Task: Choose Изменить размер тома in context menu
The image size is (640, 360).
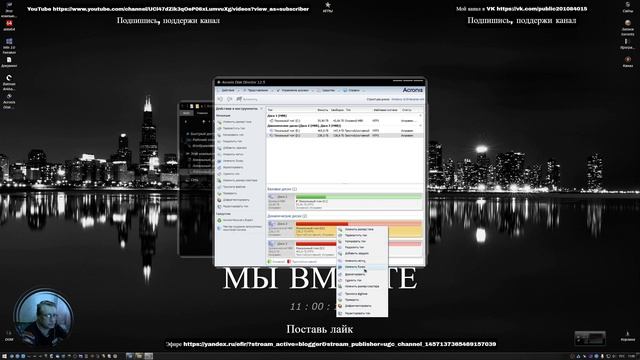Action: [362, 229]
